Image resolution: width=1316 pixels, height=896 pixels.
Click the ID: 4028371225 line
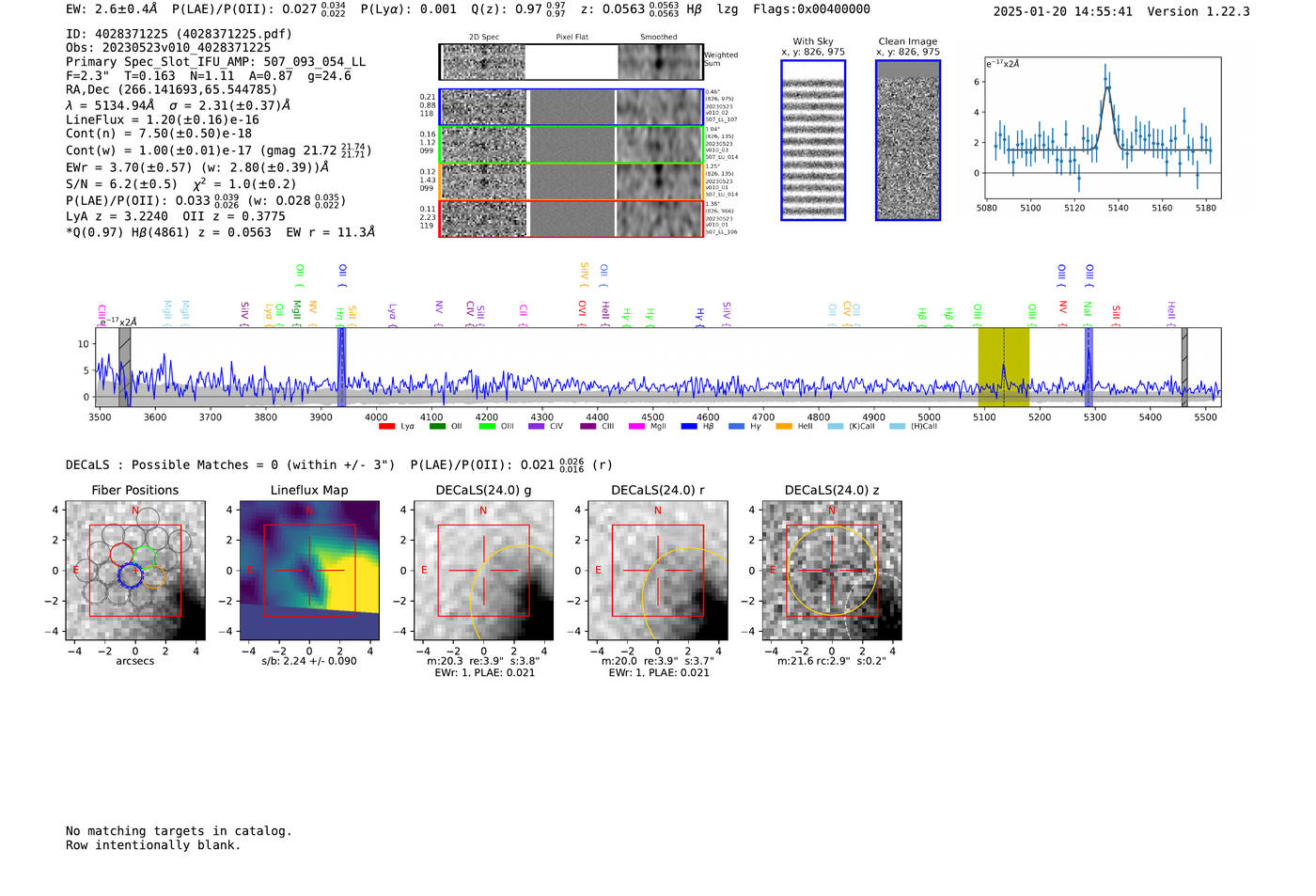click(x=179, y=34)
